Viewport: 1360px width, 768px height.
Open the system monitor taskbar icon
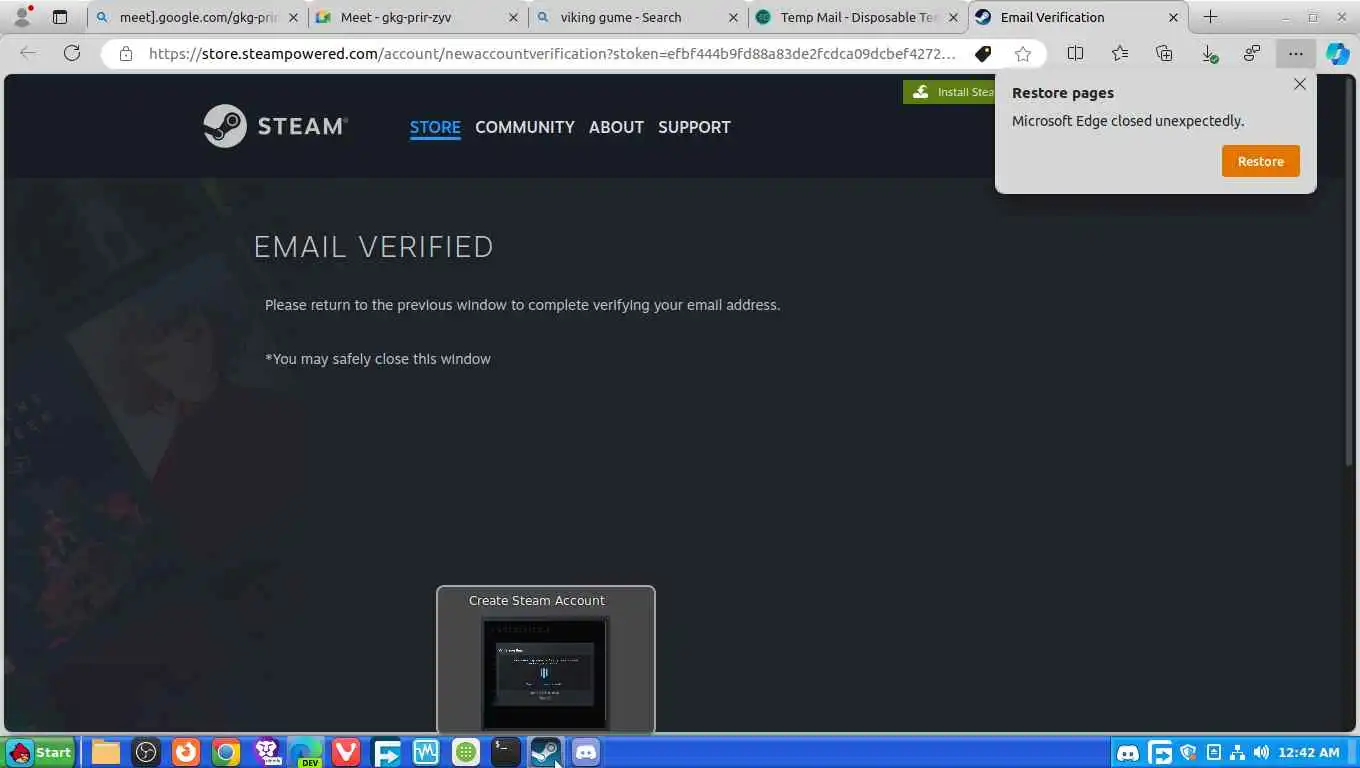426,752
